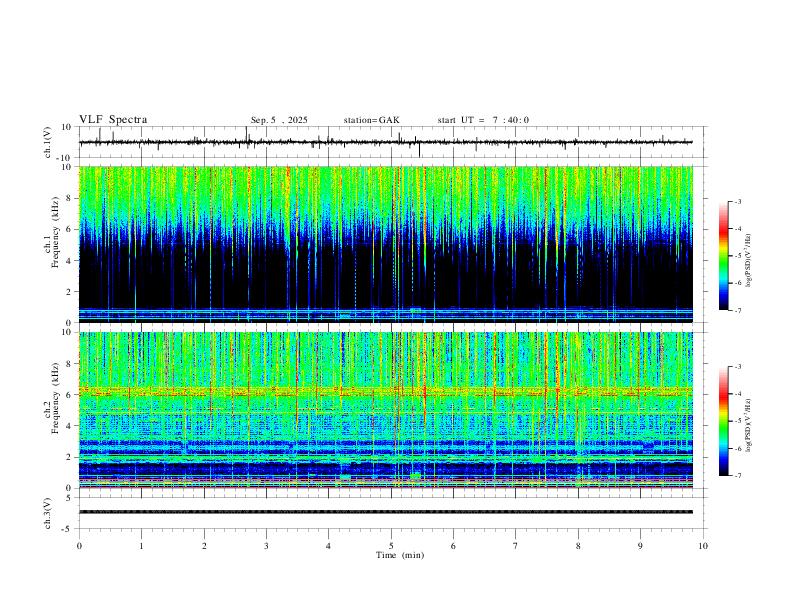Click the '-3' label on ch.1 color bar
The image size is (792, 612).
[737, 201]
